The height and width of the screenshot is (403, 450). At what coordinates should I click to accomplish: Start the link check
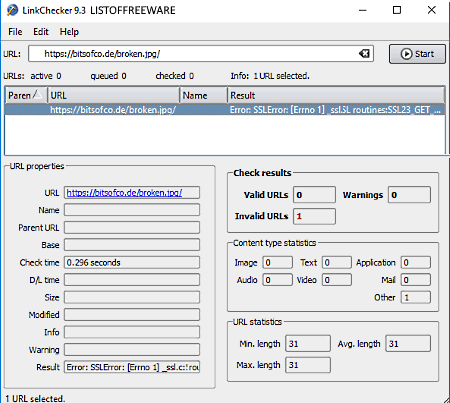click(417, 54)
